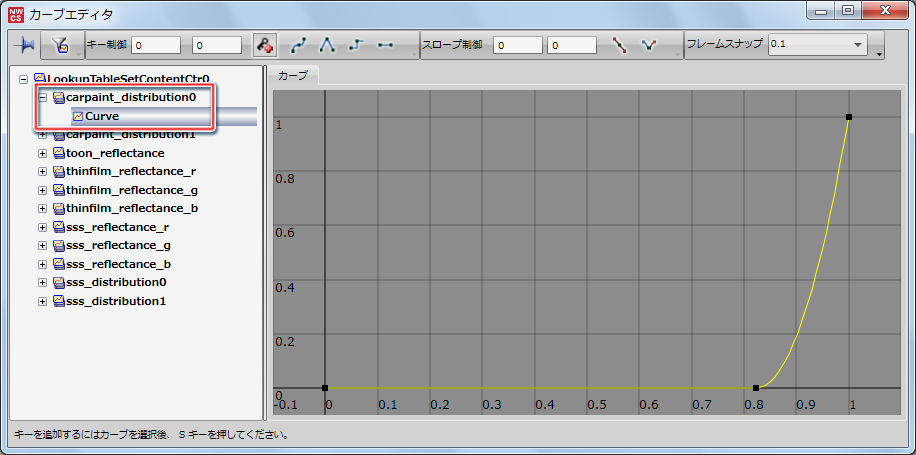This screenshot has width=916, height=455.
Task: Click the V-shaped slope icon
Action: (x=648, y=45)
